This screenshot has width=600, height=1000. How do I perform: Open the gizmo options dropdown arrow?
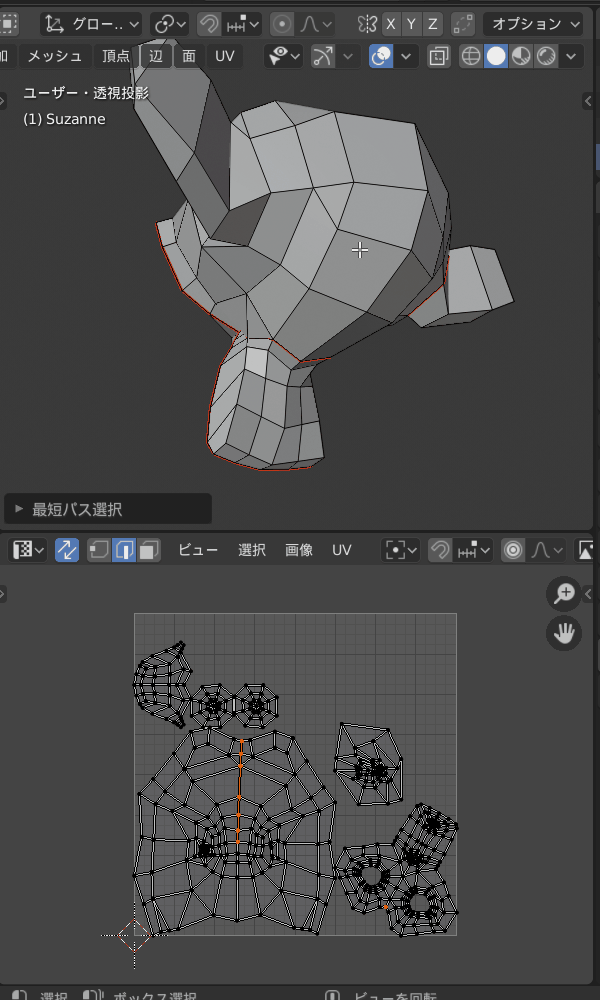[348, 56]
